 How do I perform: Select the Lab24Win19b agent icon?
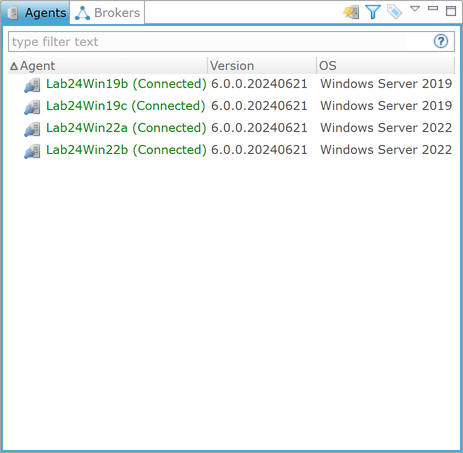pyautogui.click(x=32, y=85)
